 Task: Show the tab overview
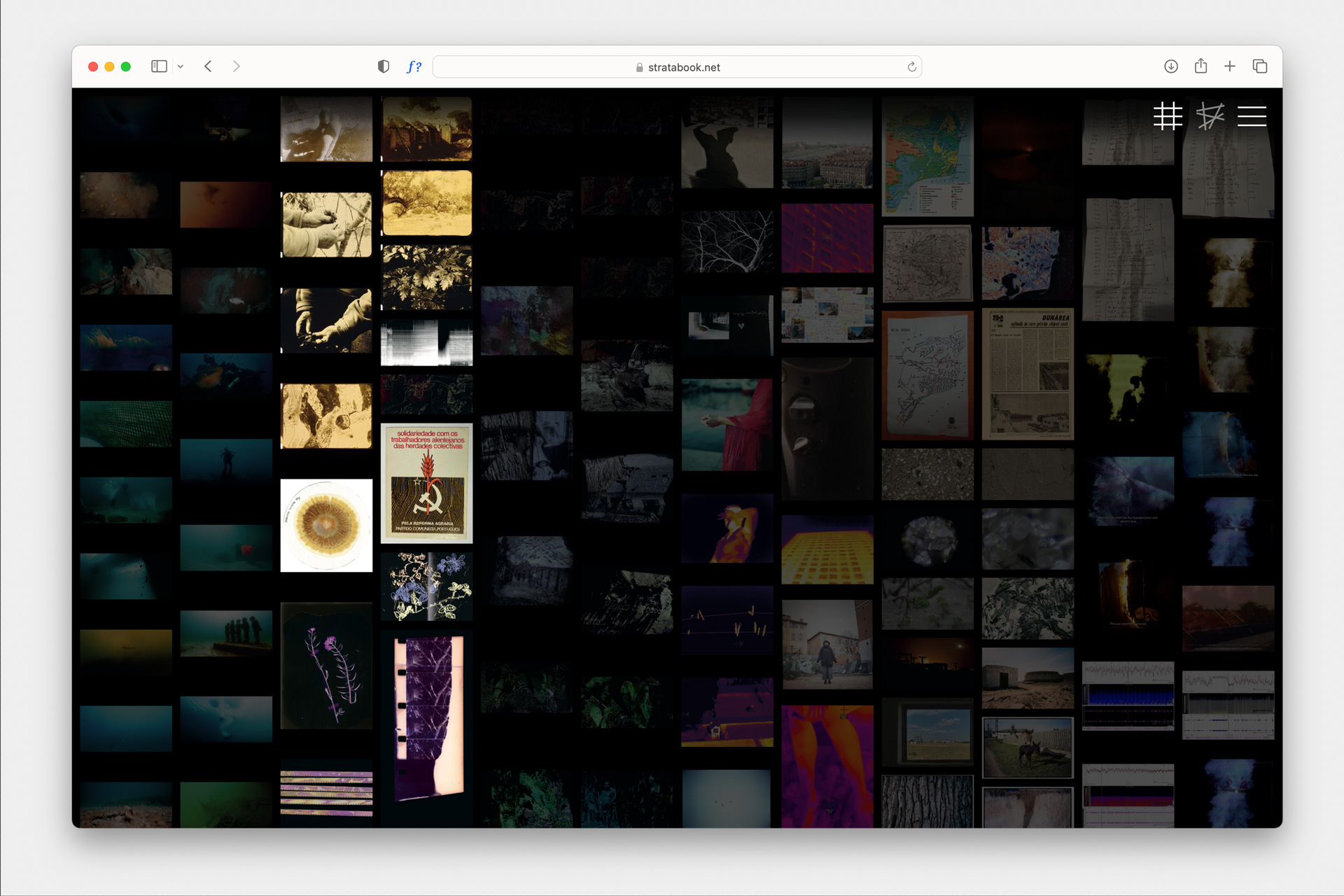(x=1260, y=66)
